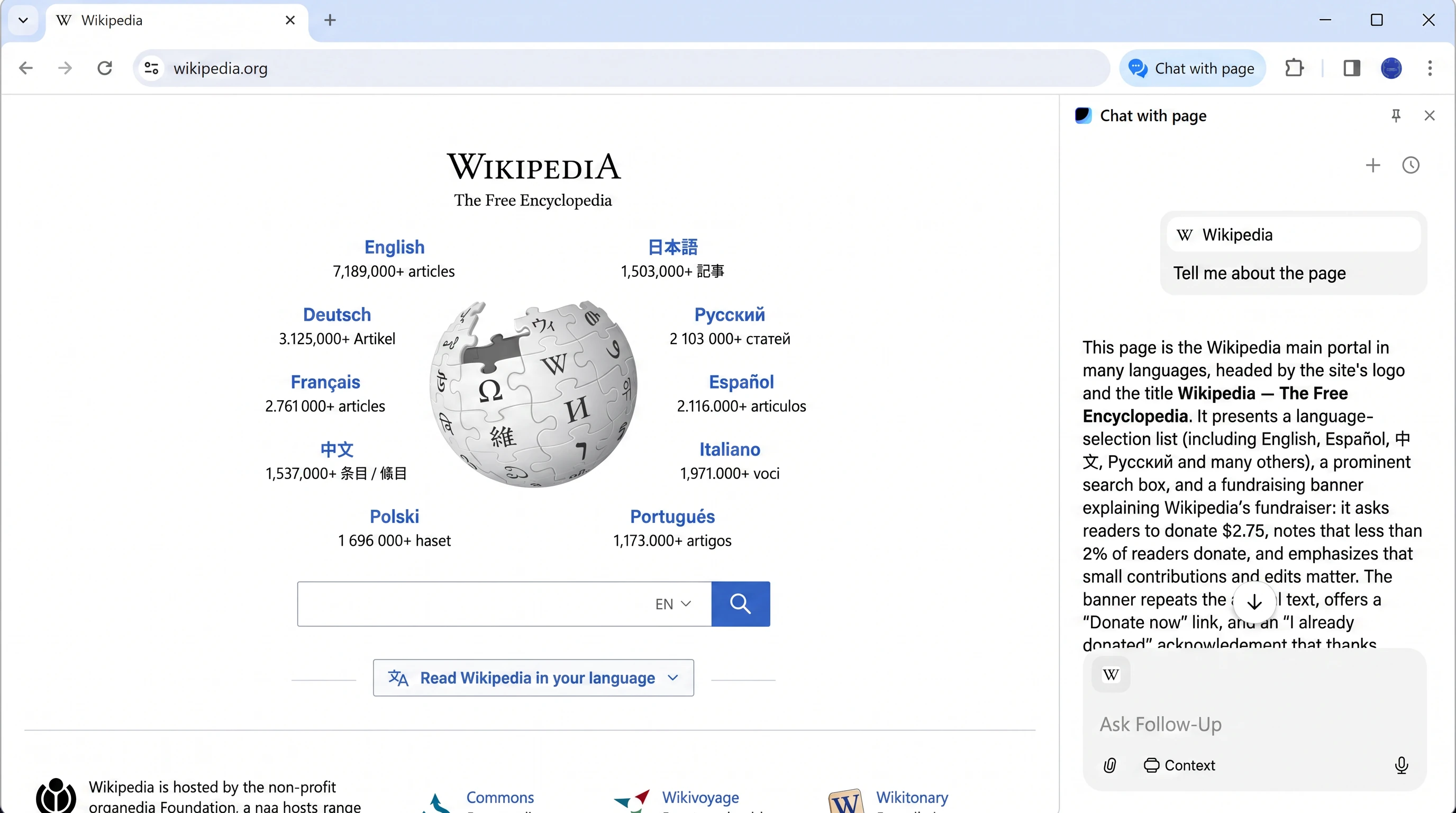Open the Commons project link
This screenshot has width=1456, height=813.
pyautogui.click(x=499, y=798)
